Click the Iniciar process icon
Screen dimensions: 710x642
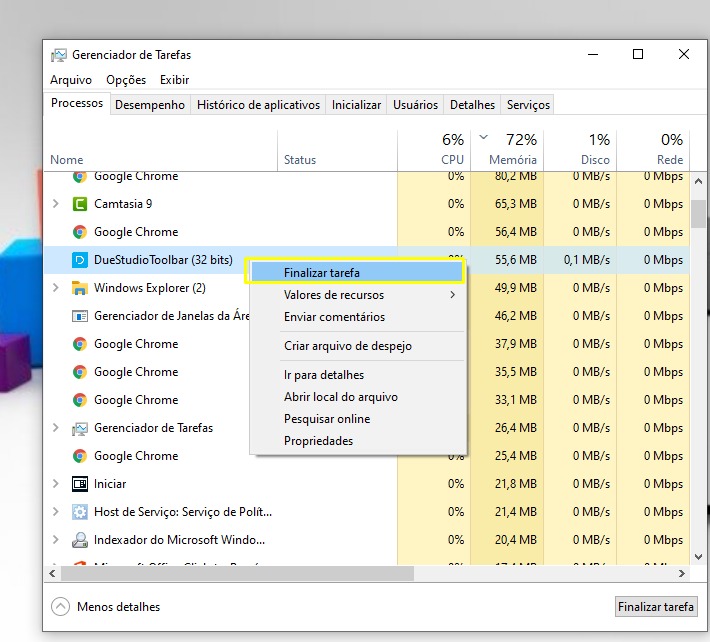[x=80, y=484]
